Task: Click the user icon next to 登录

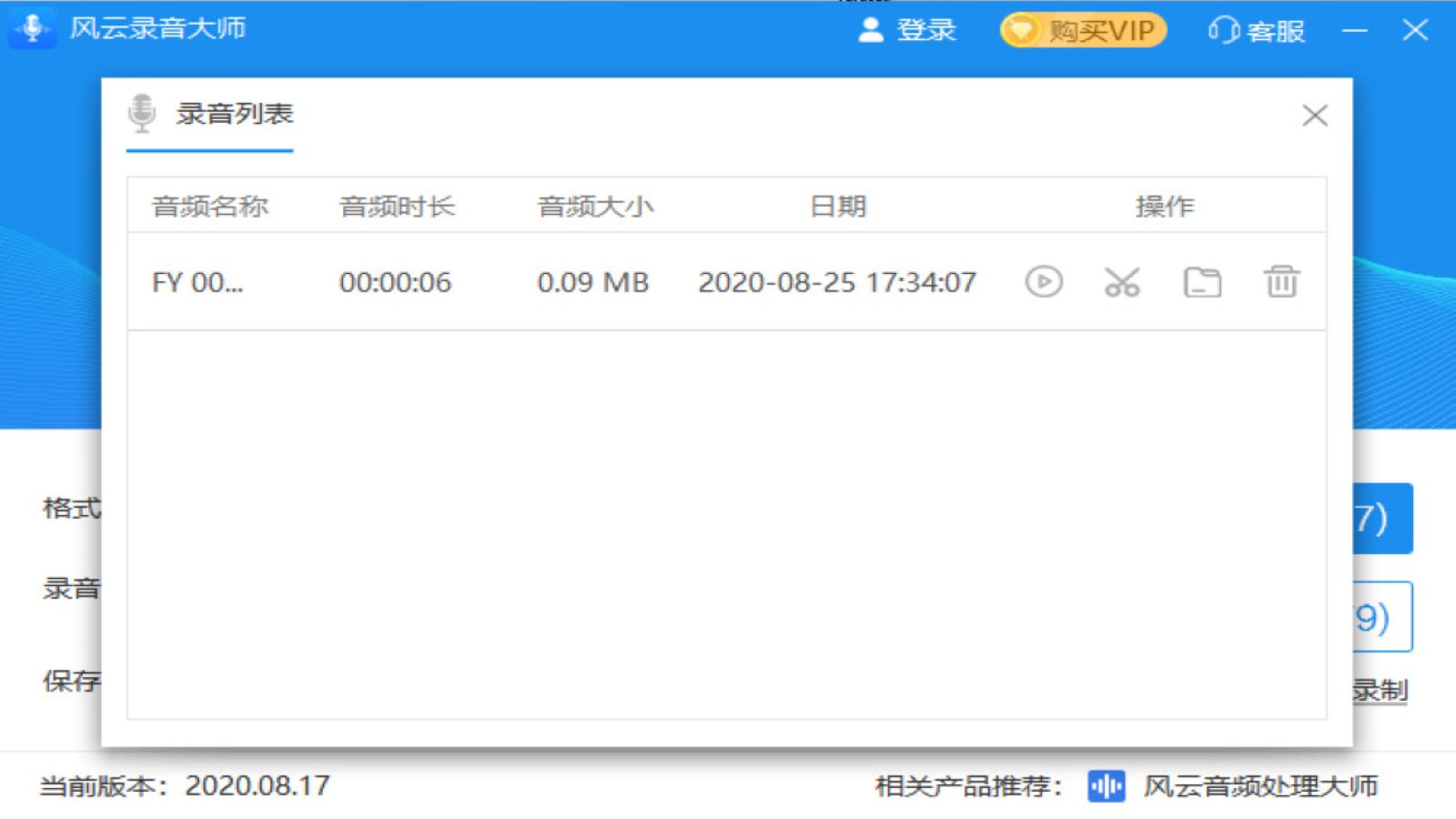Action: point(871,29)
